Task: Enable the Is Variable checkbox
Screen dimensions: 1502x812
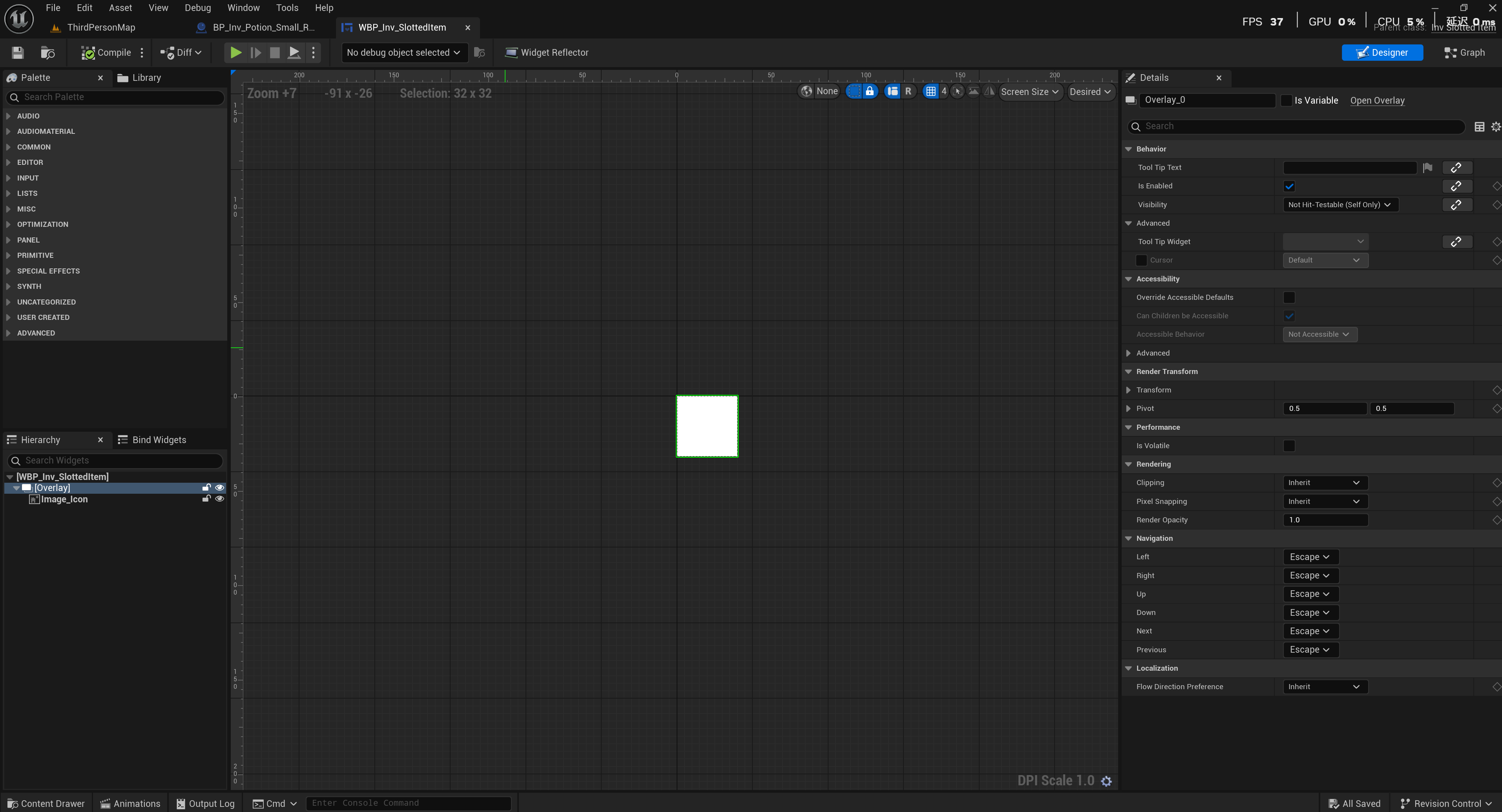Action: (x=1286, y=100)
